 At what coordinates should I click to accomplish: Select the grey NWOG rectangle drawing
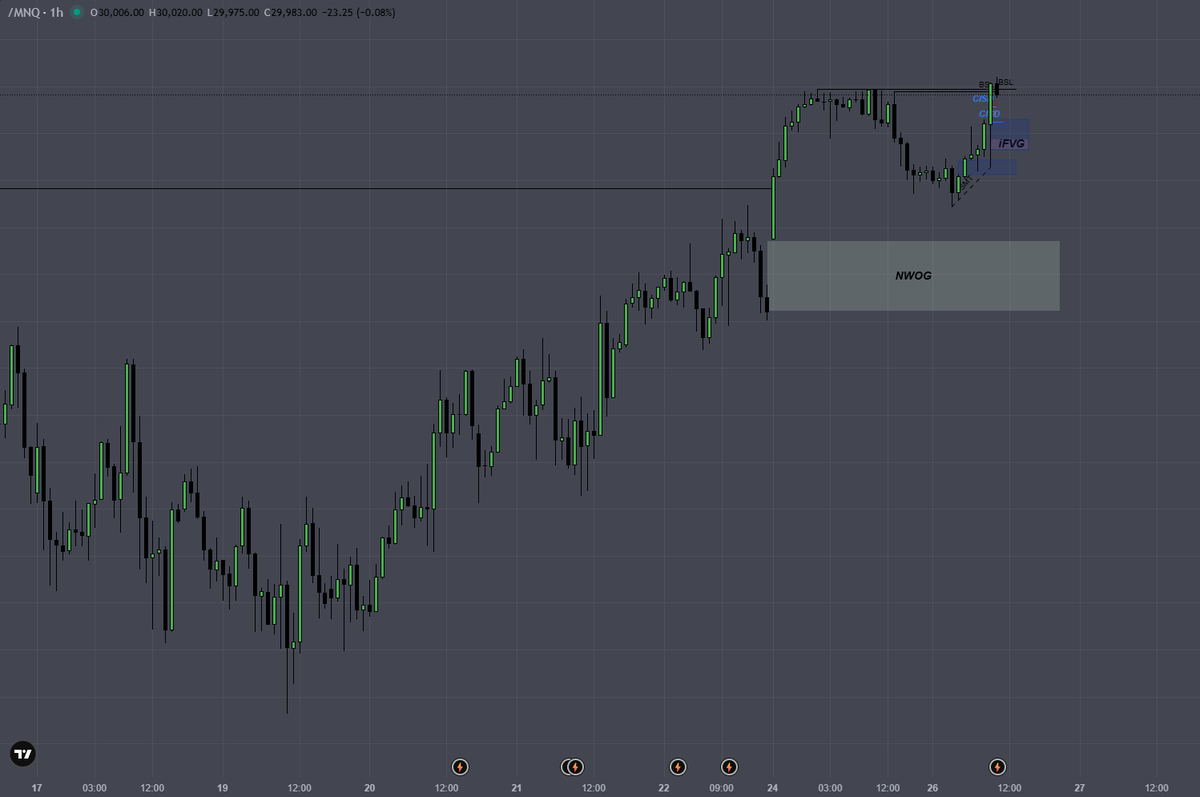point(913,275)
